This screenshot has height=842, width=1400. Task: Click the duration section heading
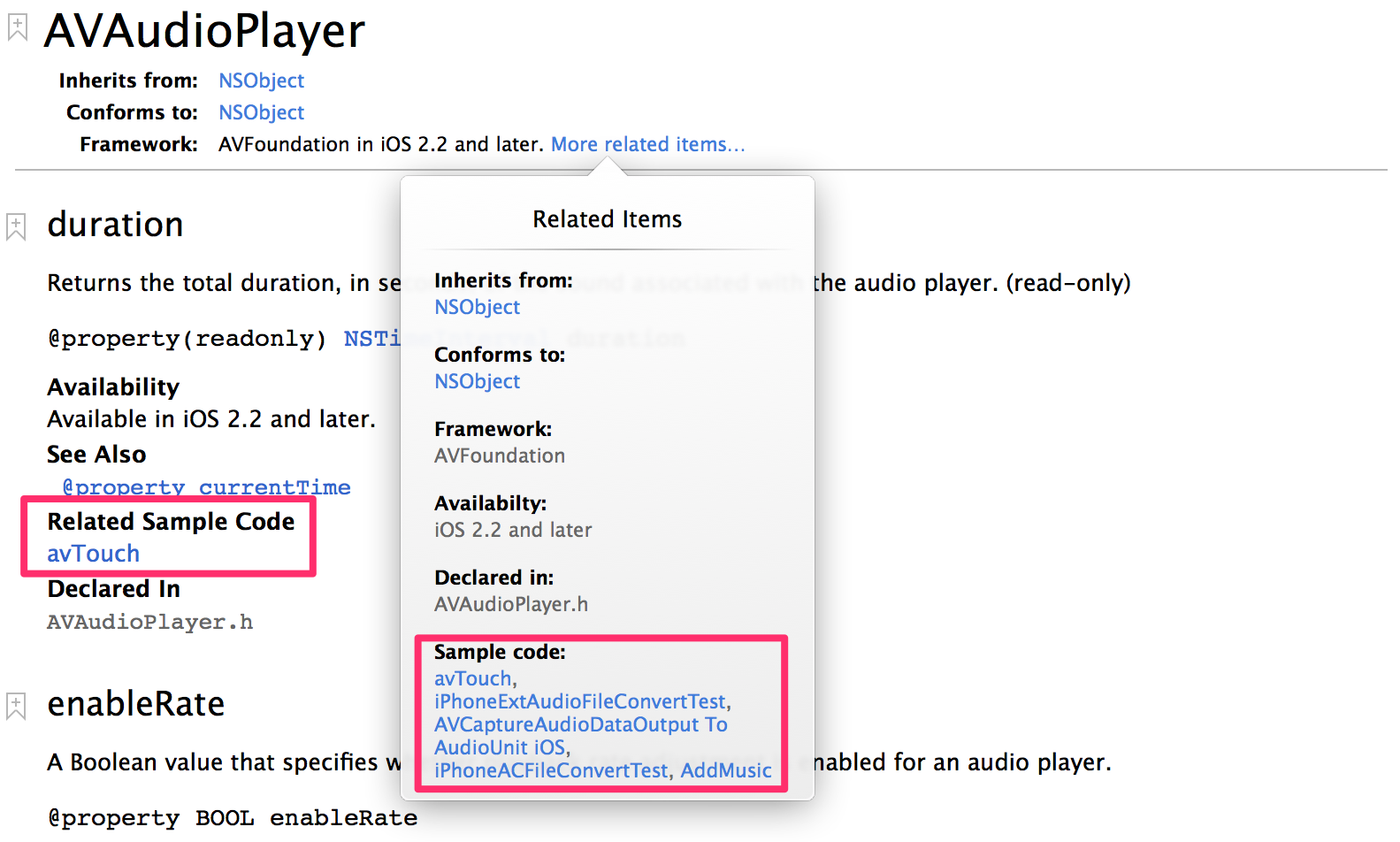115,225
